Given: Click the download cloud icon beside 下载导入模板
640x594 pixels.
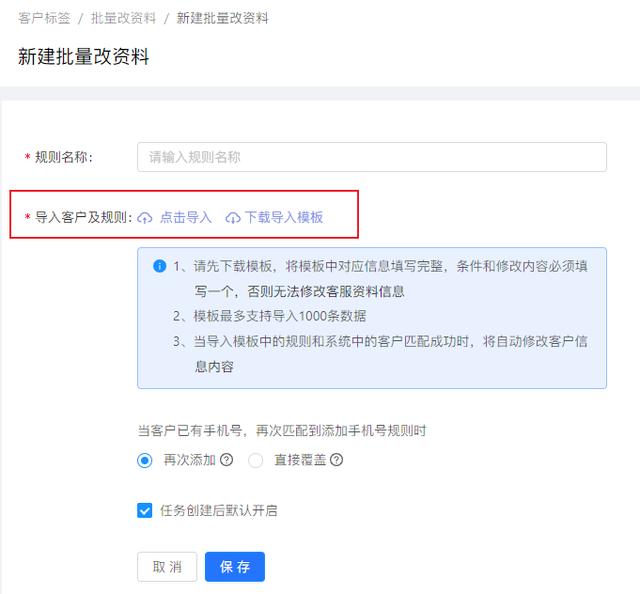Looking at the screenshot, I should pyautogui.click(x=233, y=218).
